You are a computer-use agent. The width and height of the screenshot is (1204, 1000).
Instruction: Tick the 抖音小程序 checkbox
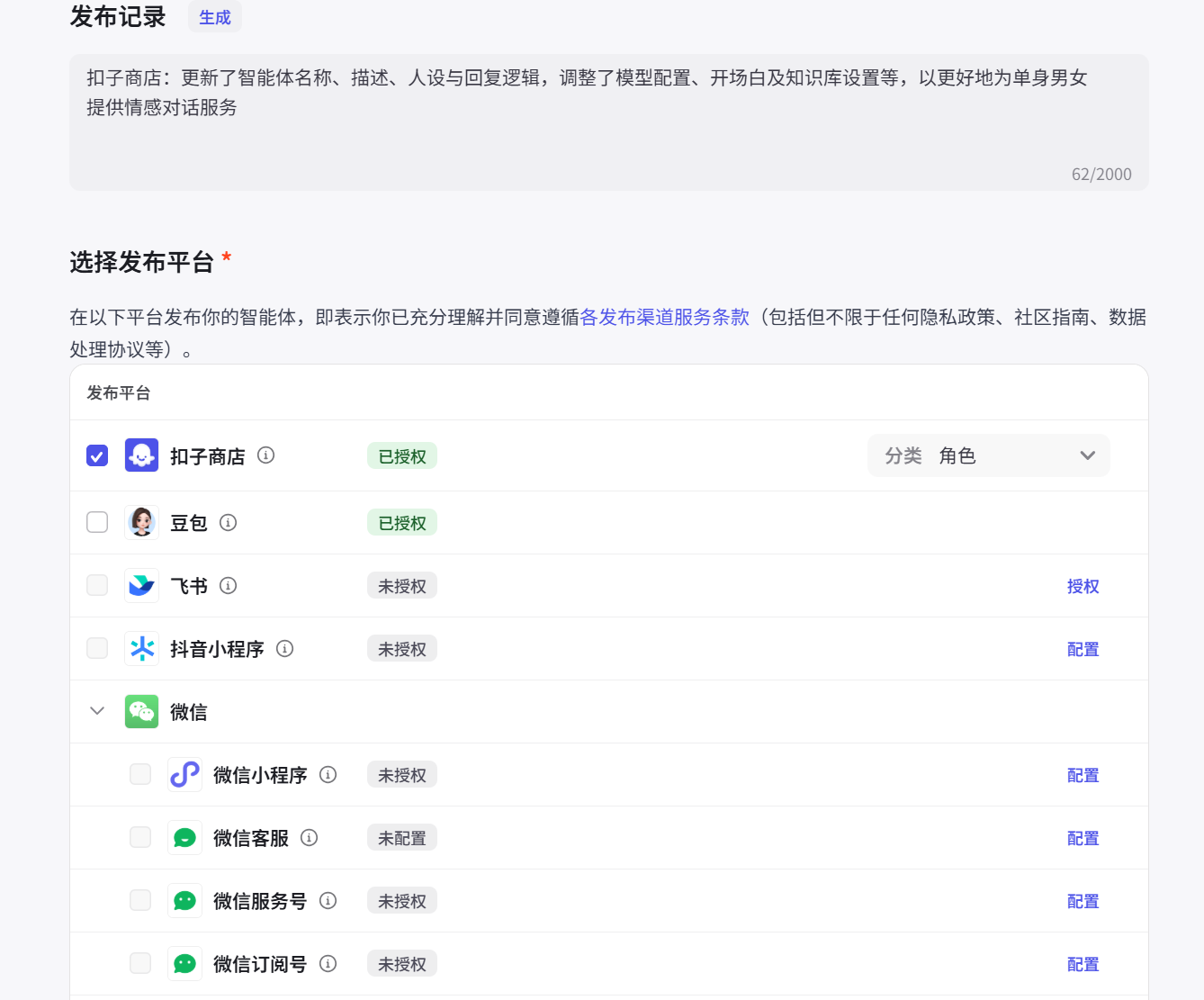click(x=97, y=648)
